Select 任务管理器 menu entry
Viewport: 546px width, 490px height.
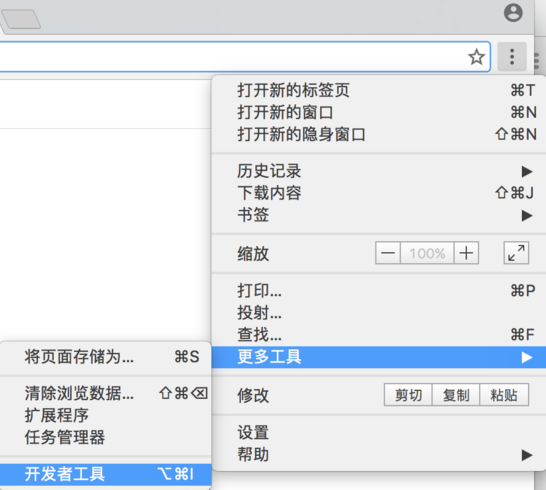(x=106, y=437)
